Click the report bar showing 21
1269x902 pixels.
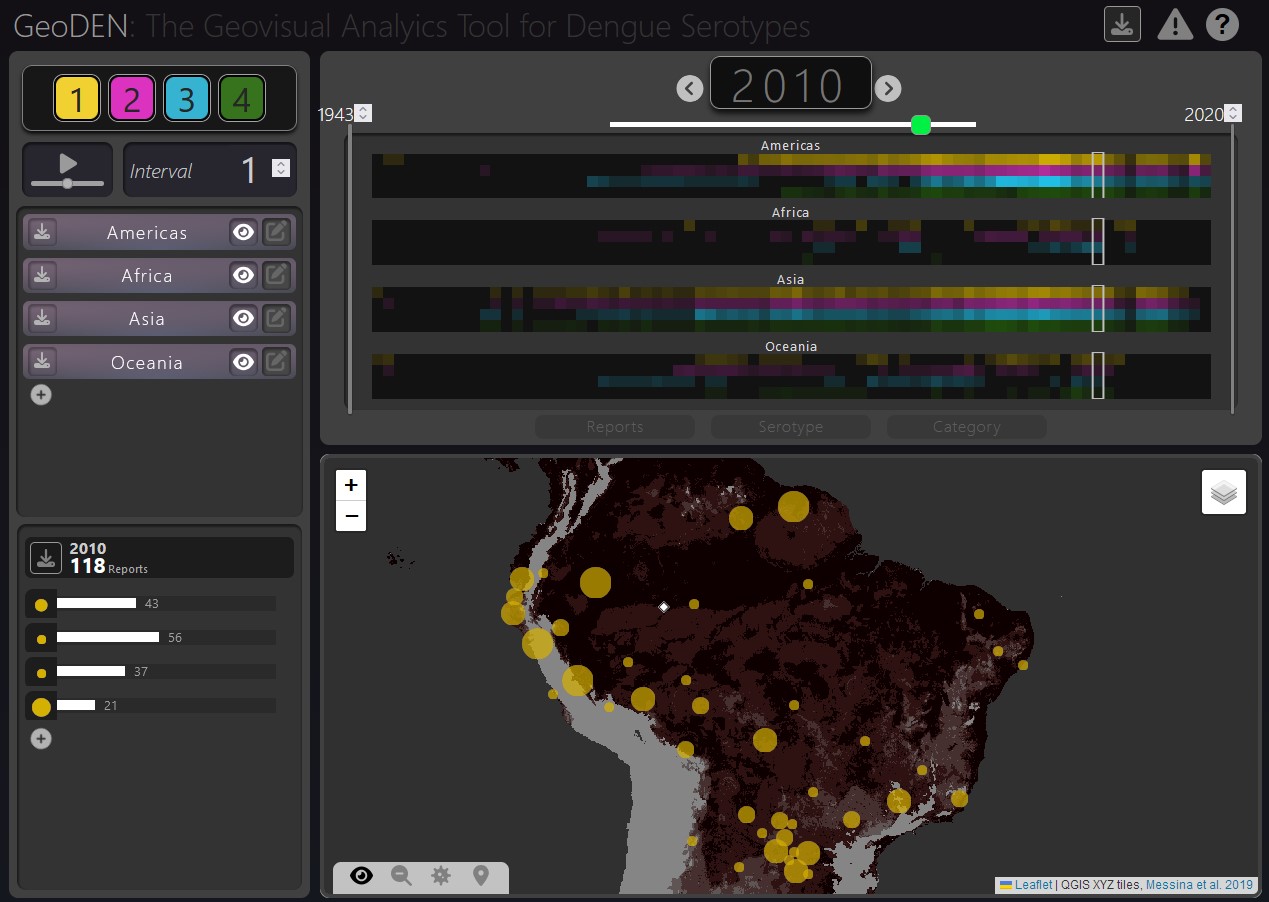166,706
